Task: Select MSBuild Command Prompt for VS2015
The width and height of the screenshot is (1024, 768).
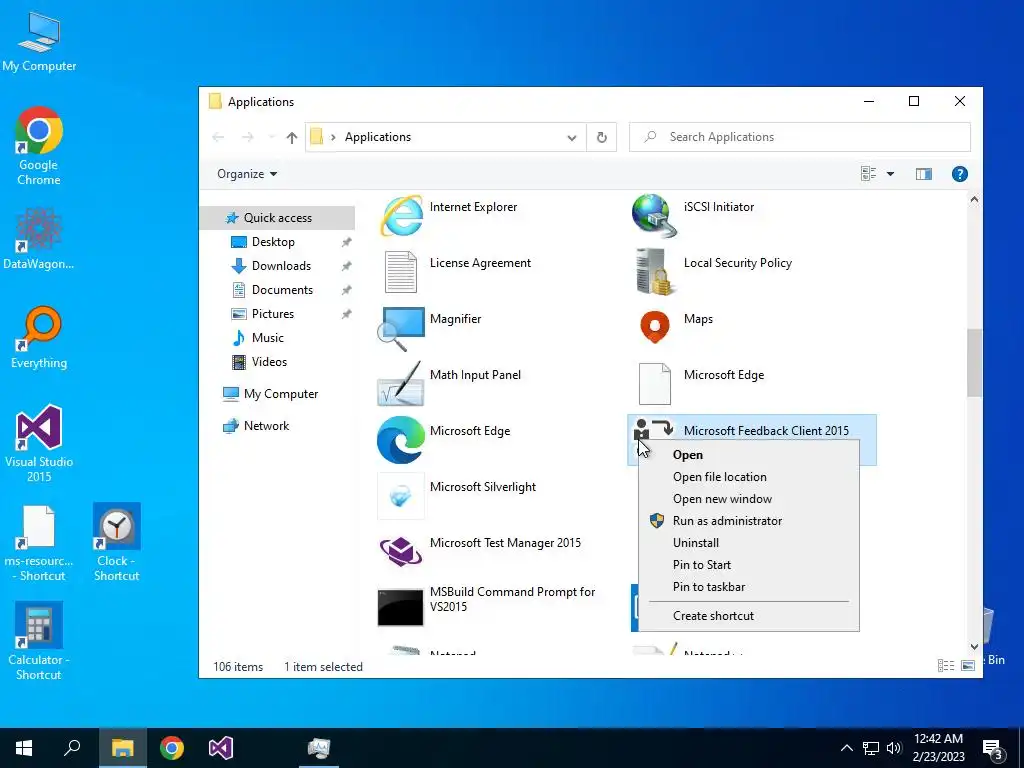Action: click(x=401, y=607)
